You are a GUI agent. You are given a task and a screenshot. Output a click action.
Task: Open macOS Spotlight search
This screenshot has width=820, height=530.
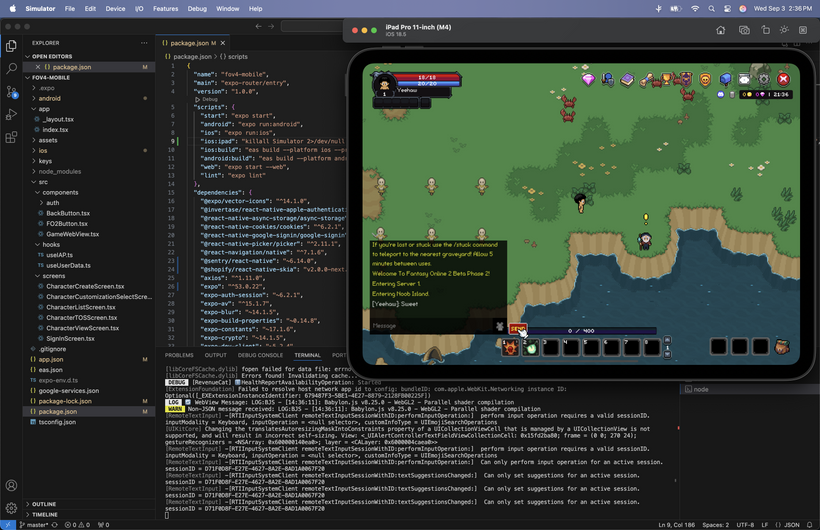712,9
